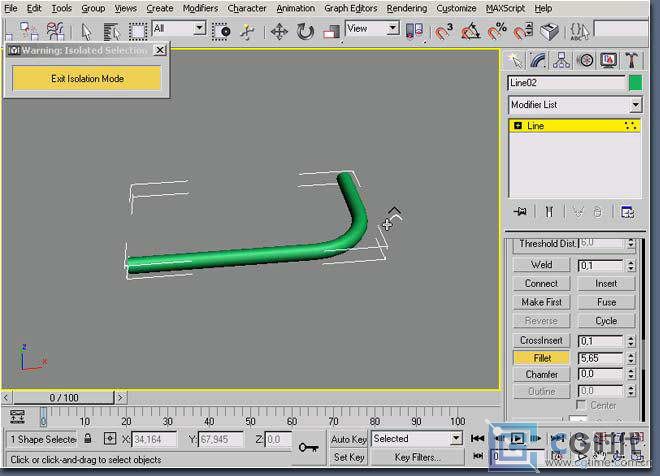
Task: Open the MAXScript menu
Action: 505,8
